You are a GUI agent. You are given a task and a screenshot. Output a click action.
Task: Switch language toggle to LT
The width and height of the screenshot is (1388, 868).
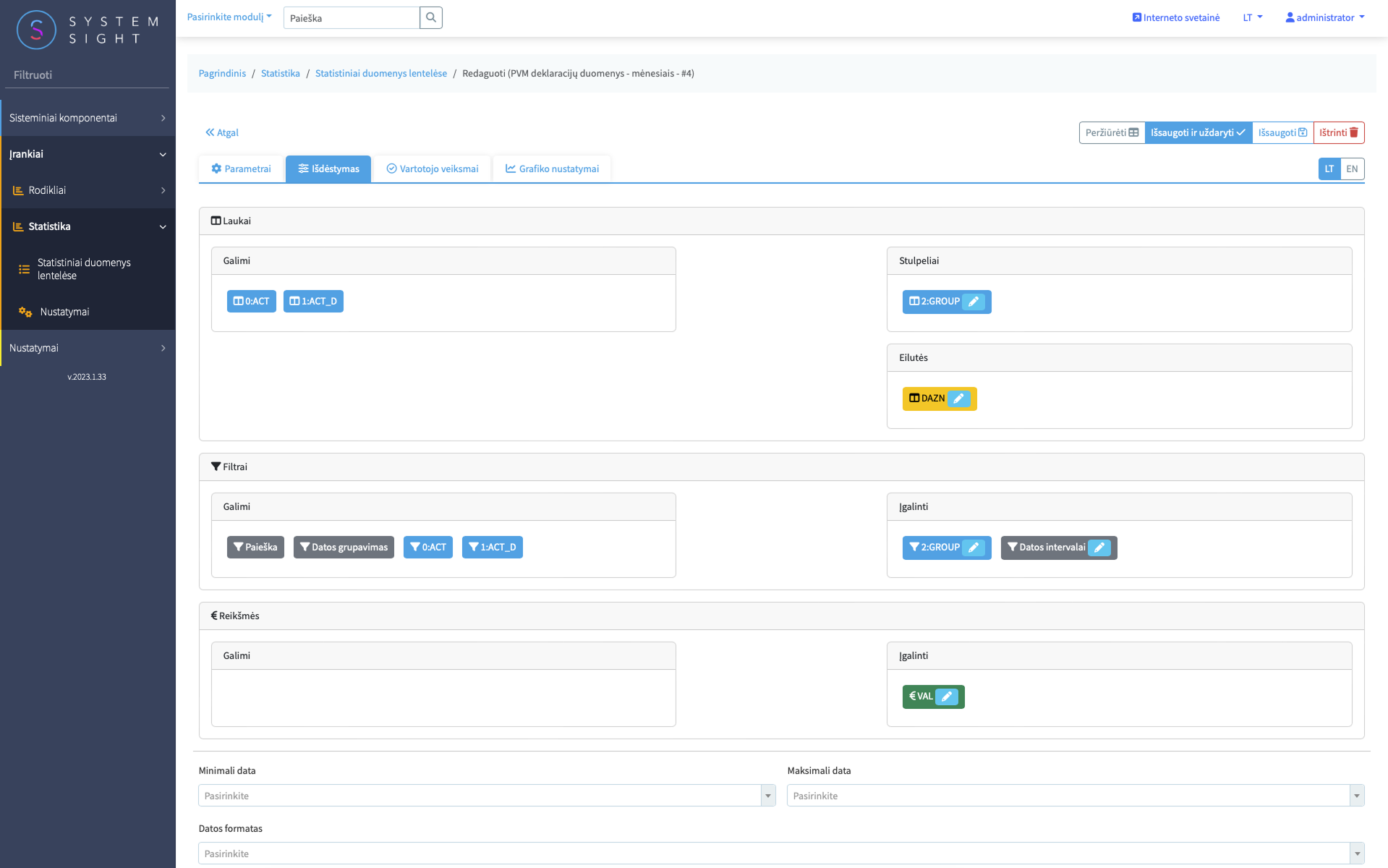click(1329, 169)
